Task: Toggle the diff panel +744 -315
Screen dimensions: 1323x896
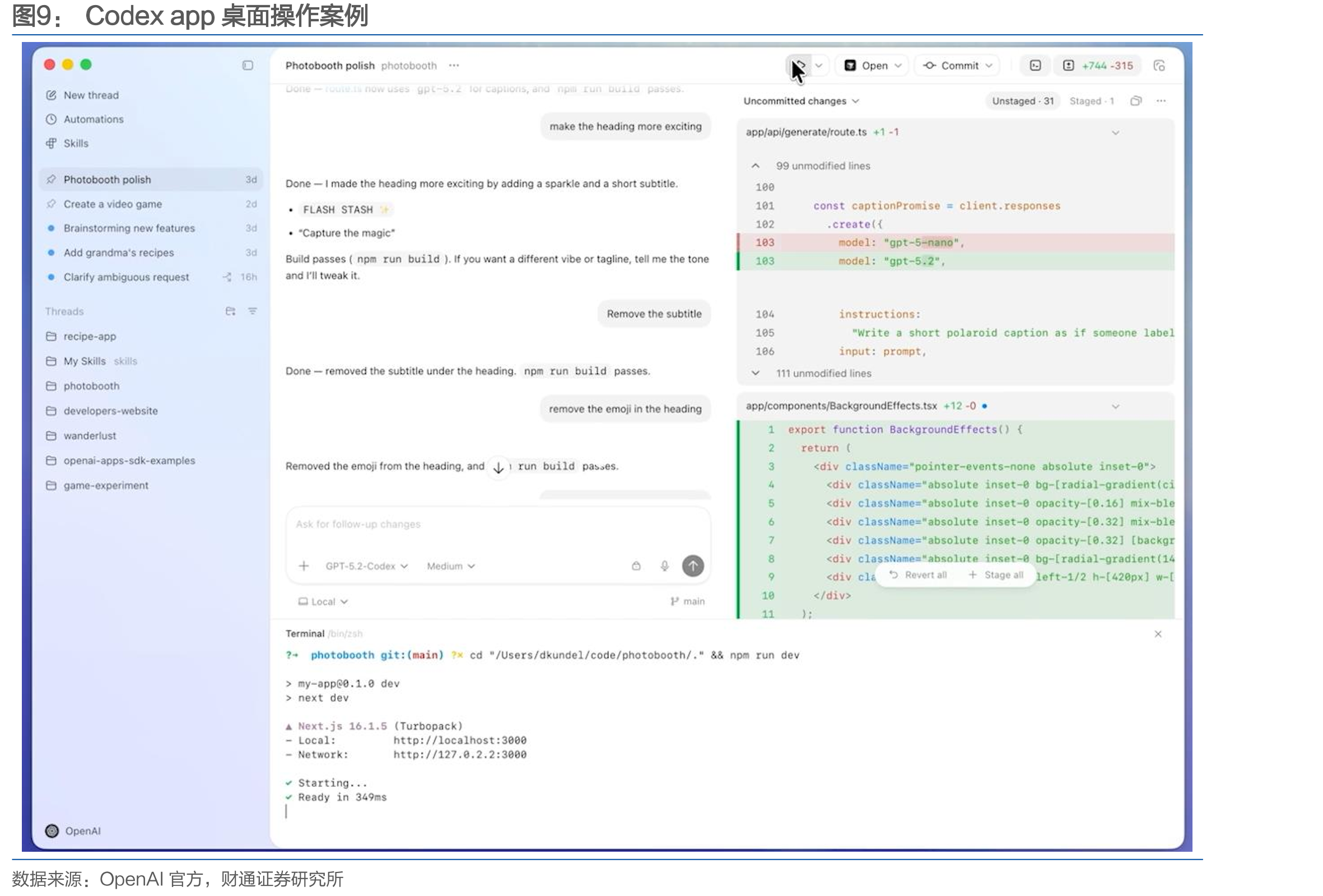Action: 1098,66
